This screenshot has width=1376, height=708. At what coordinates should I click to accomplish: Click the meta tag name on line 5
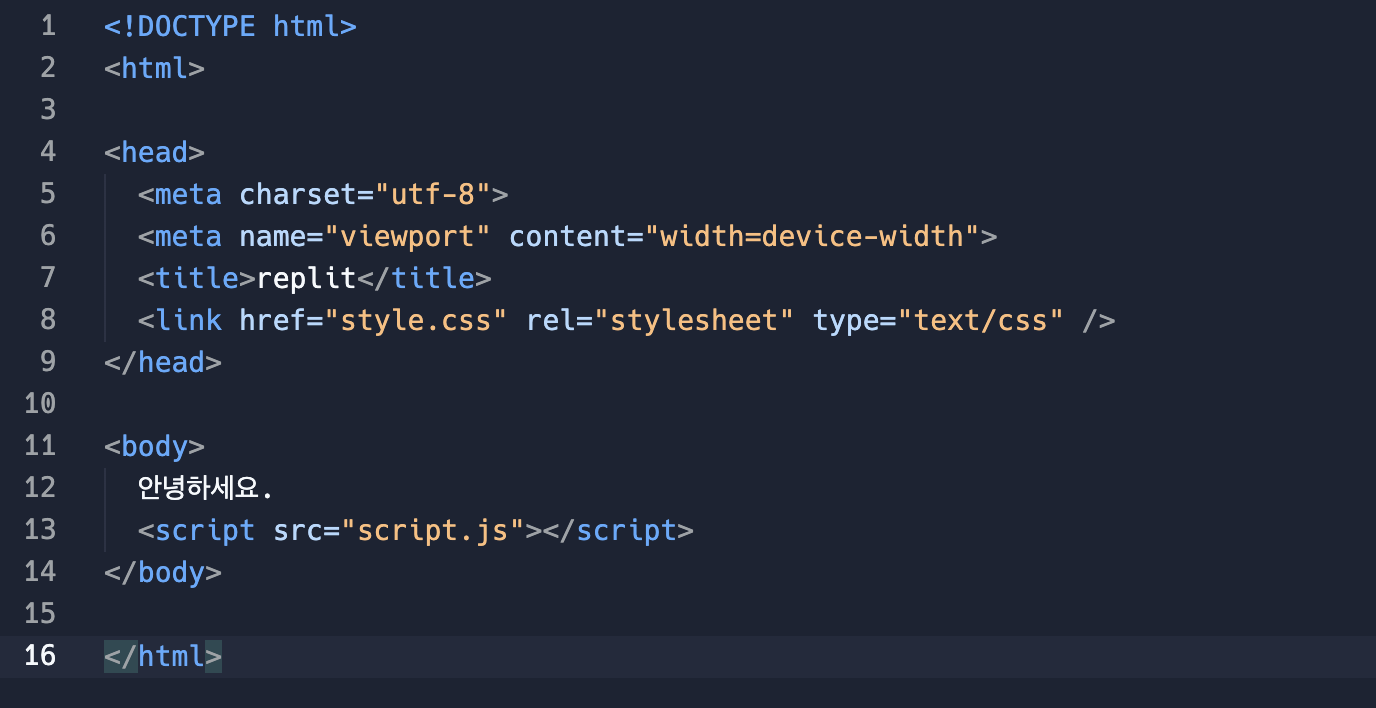tap(188, 194)
